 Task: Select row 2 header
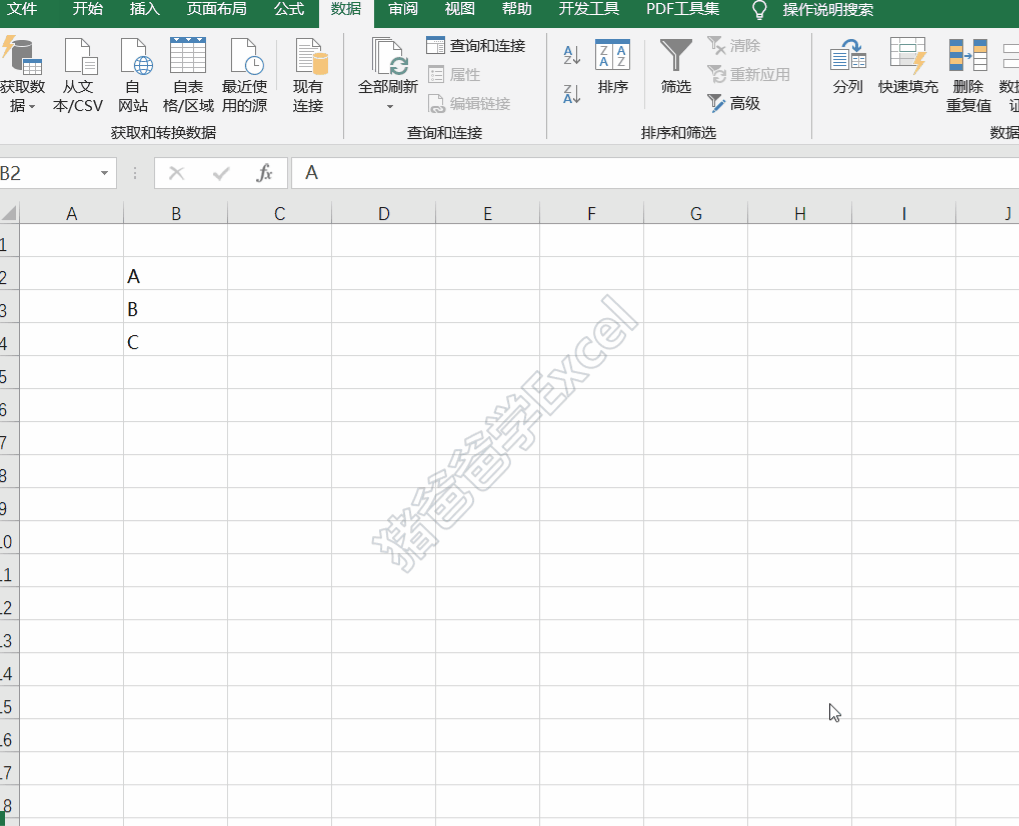click(9, 274)
